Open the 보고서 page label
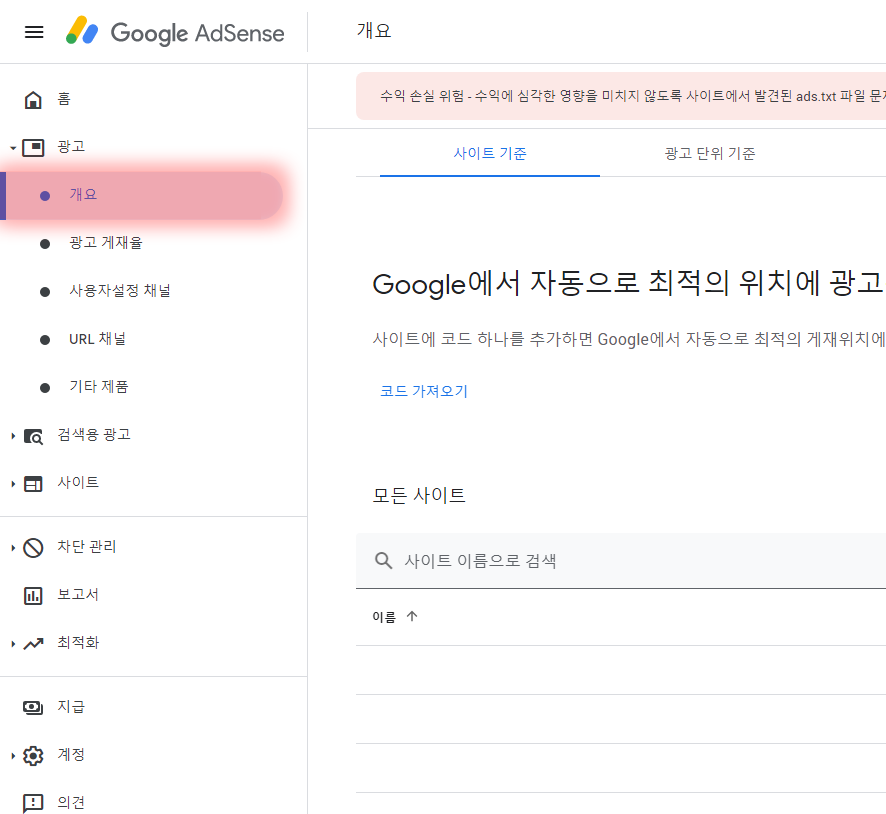 point(78,595)
